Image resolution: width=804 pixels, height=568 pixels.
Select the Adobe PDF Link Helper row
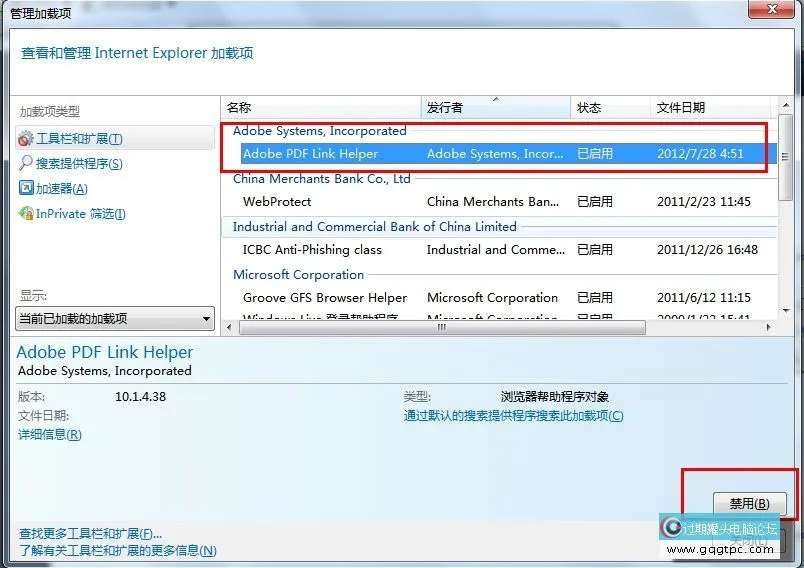coord(311,154)
